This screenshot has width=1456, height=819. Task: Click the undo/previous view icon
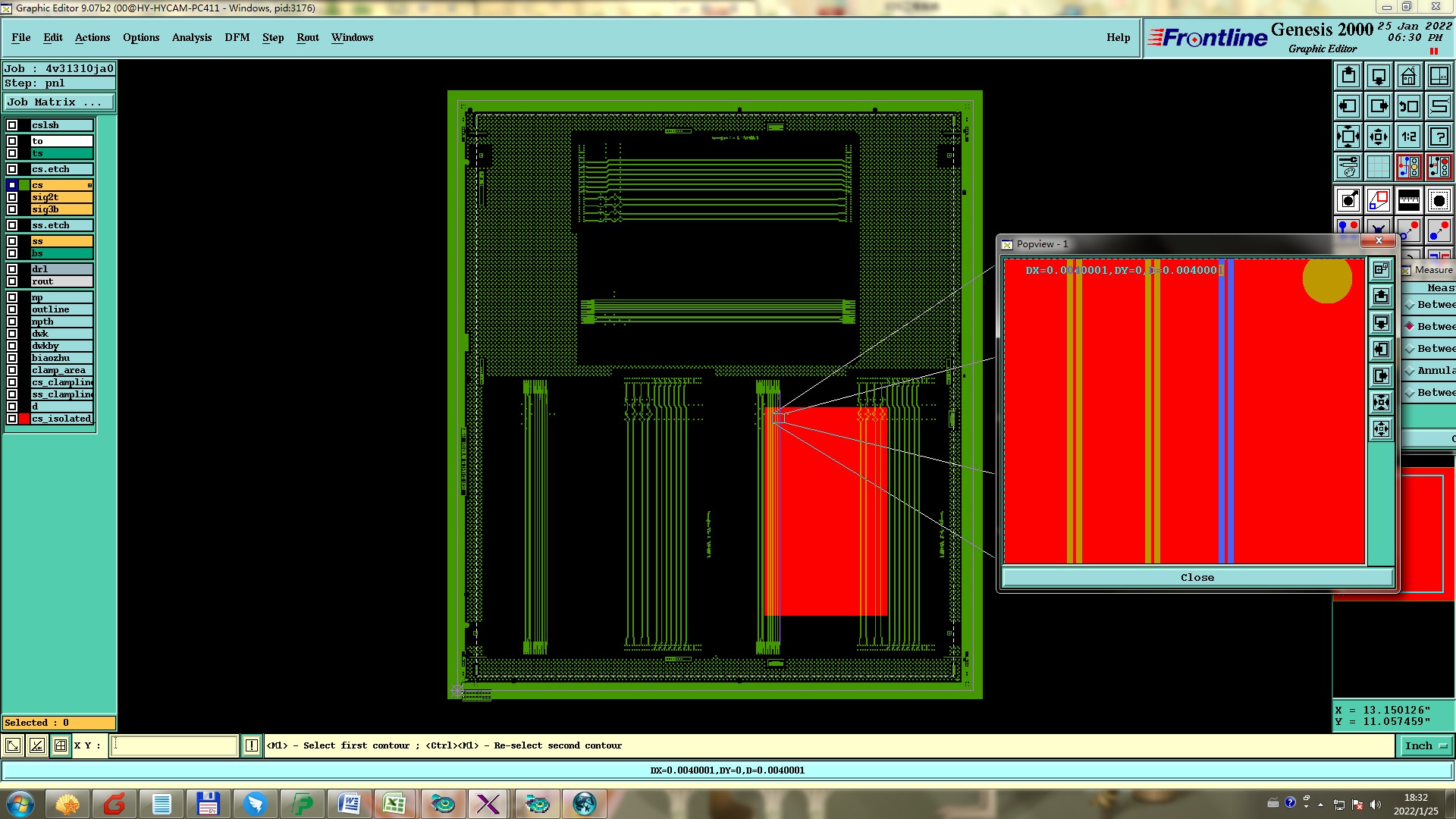click(1408, 106)
